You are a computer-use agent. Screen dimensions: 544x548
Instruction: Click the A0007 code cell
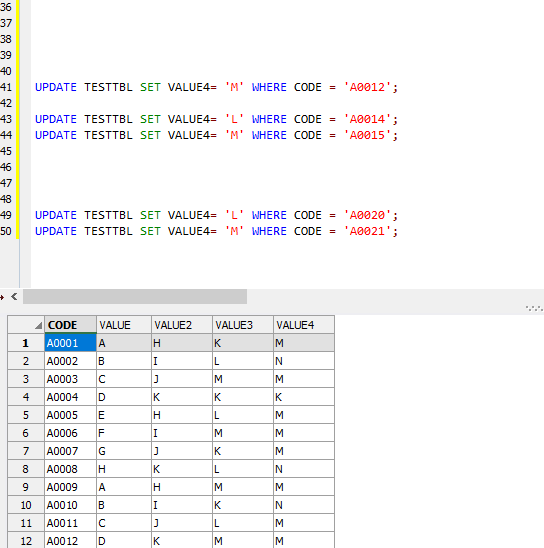point(70,451)
